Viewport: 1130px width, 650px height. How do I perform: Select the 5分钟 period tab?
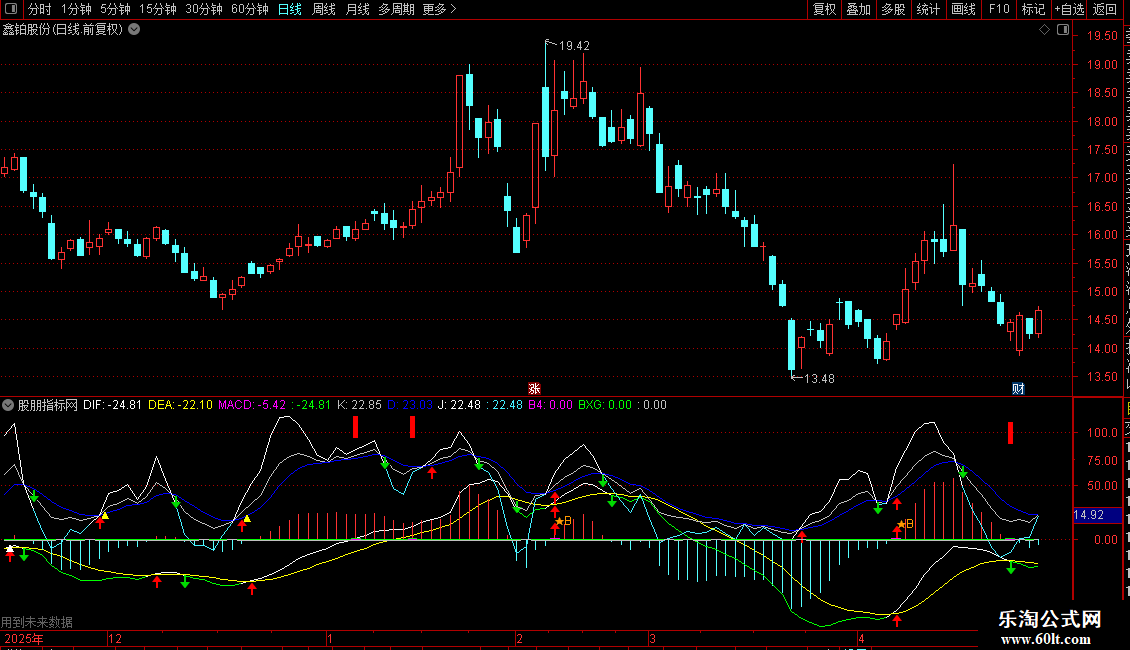pyautogui.click(x=115, y=9)
